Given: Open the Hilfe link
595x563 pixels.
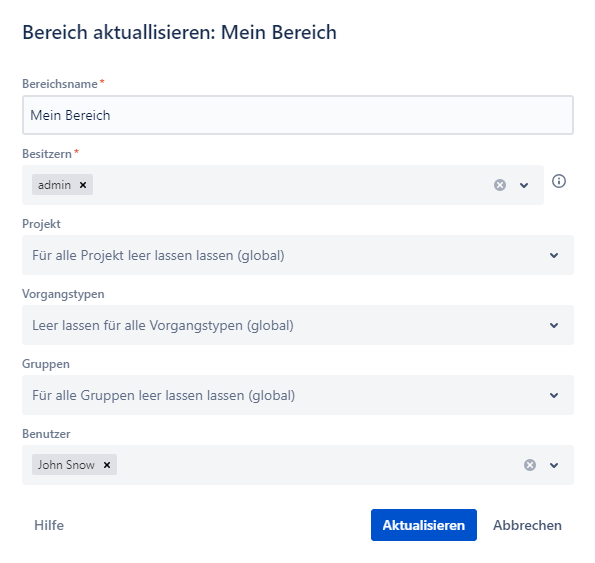Looking at the screenshot, I should tap(49, 525).
